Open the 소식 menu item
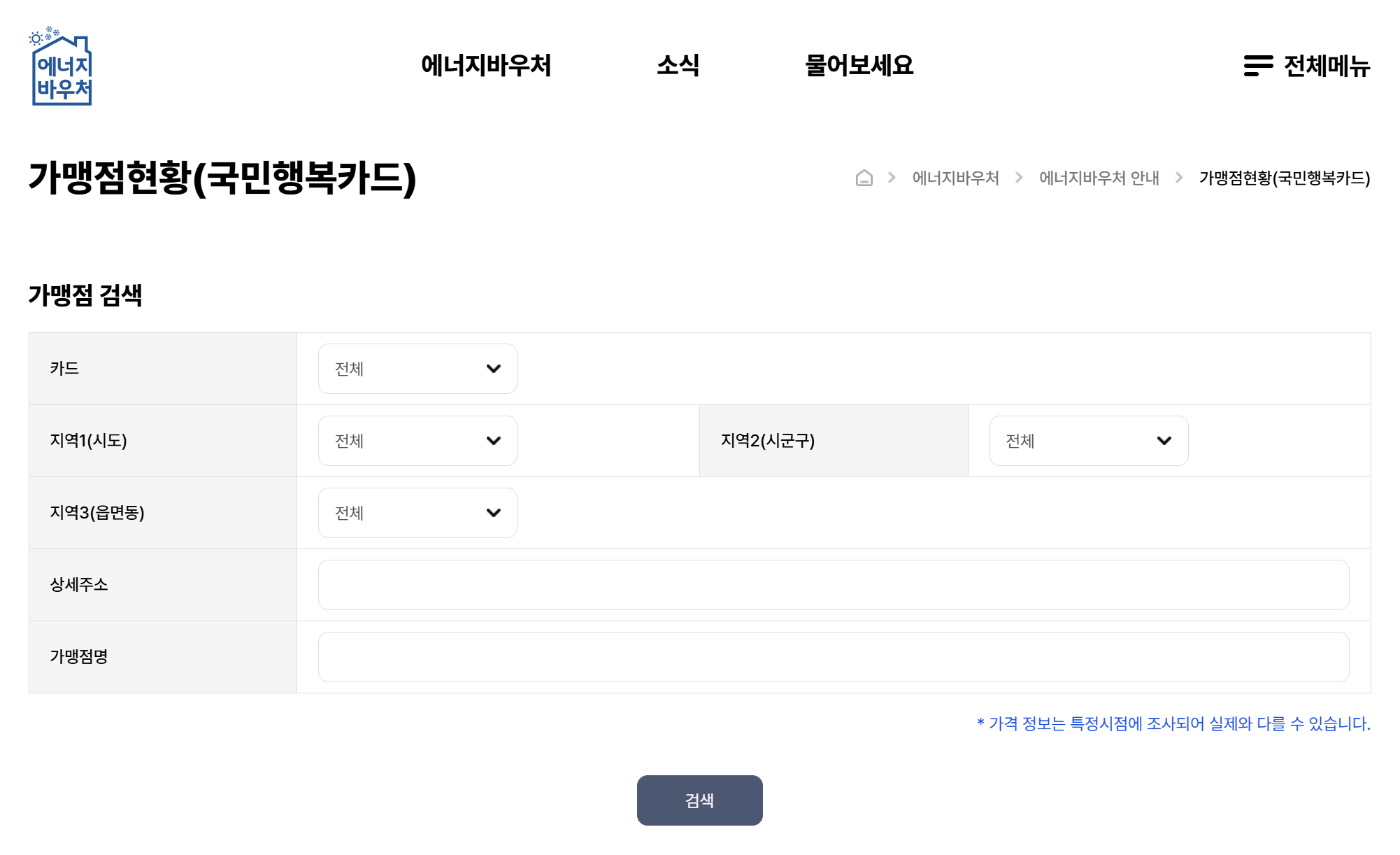The height and width of the screenshot is (855, 1400). pos(680,66)
